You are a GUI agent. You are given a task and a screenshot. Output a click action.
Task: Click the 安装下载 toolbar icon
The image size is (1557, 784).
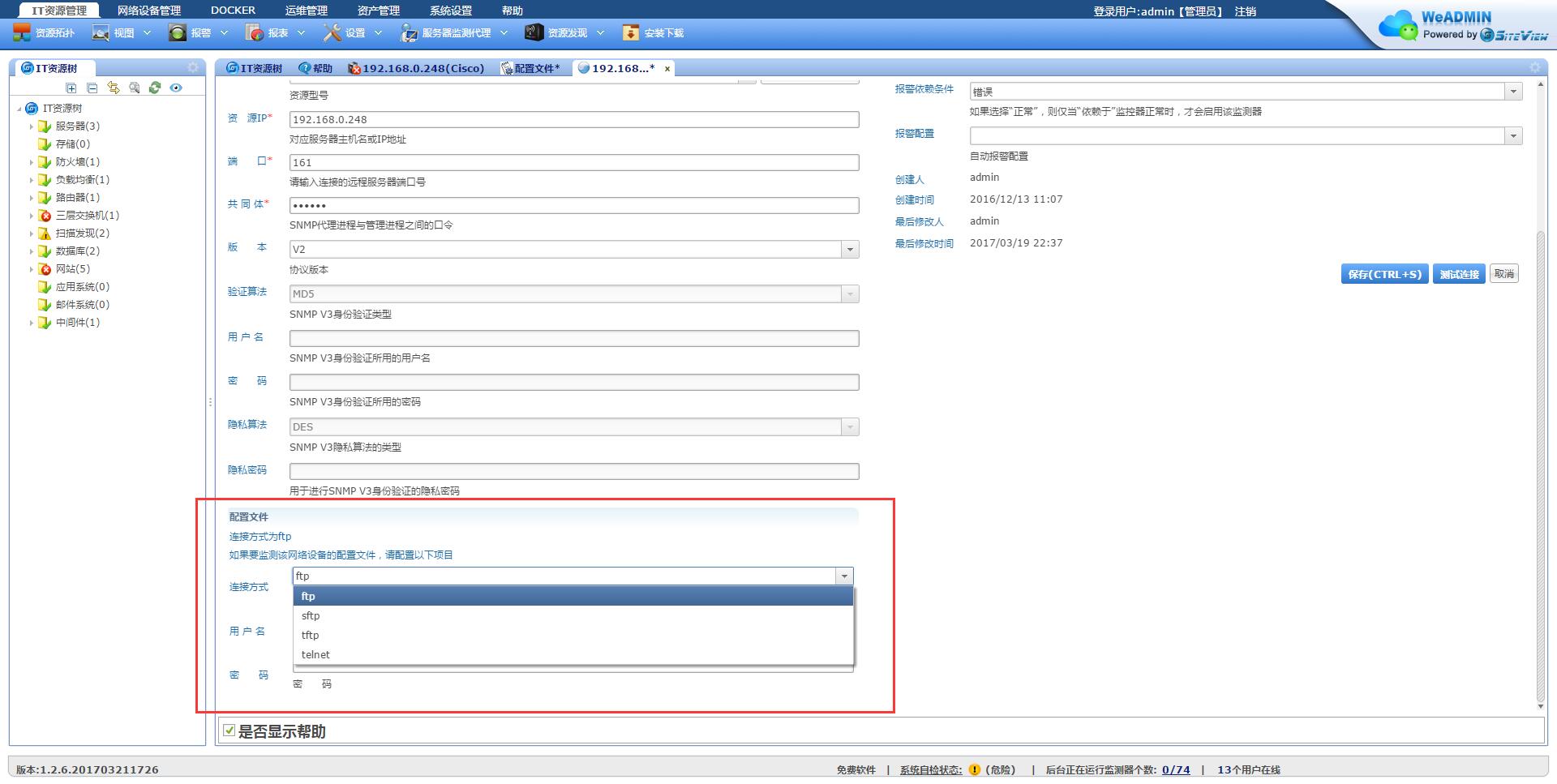630,33
